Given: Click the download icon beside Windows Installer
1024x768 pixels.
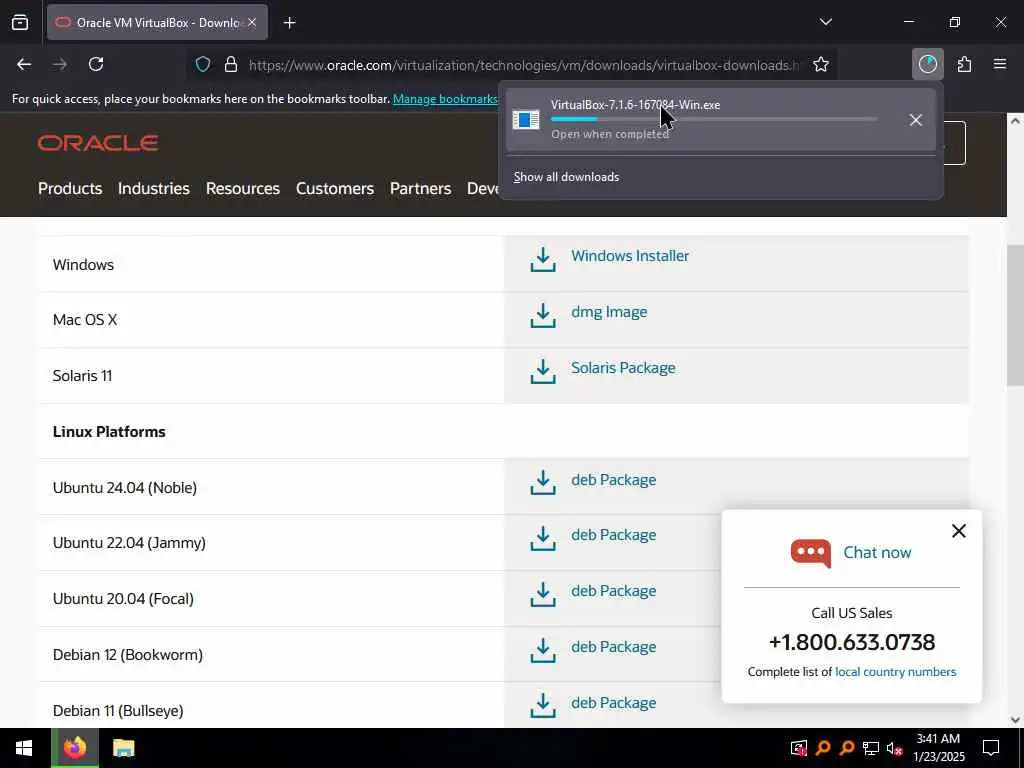Looking at the screenshot, I should click(543, 260).
